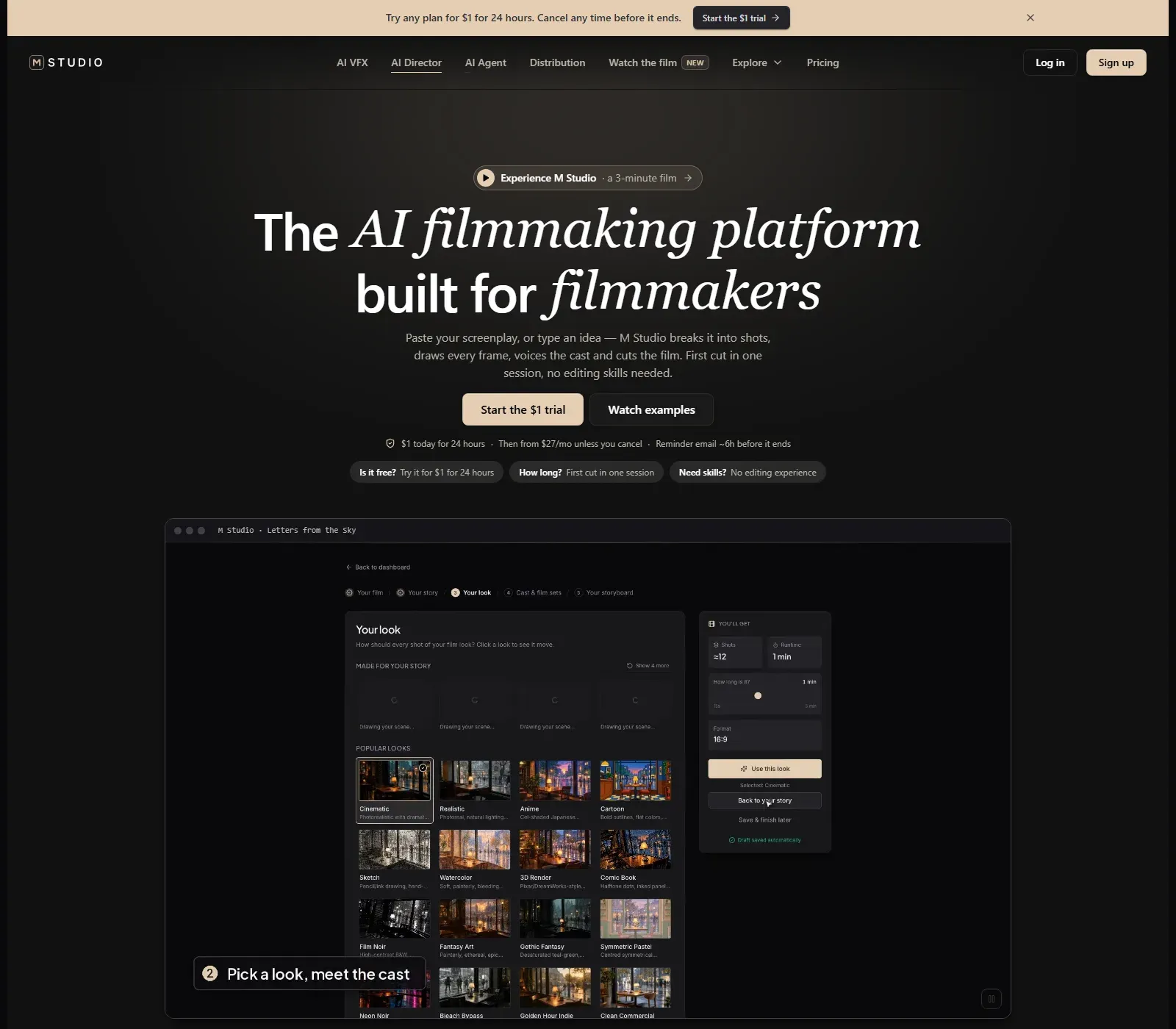Click the 'Need skills?' chip
Screen dimensions: 1176x1029
pyautogui.click(x=747, y=473)
